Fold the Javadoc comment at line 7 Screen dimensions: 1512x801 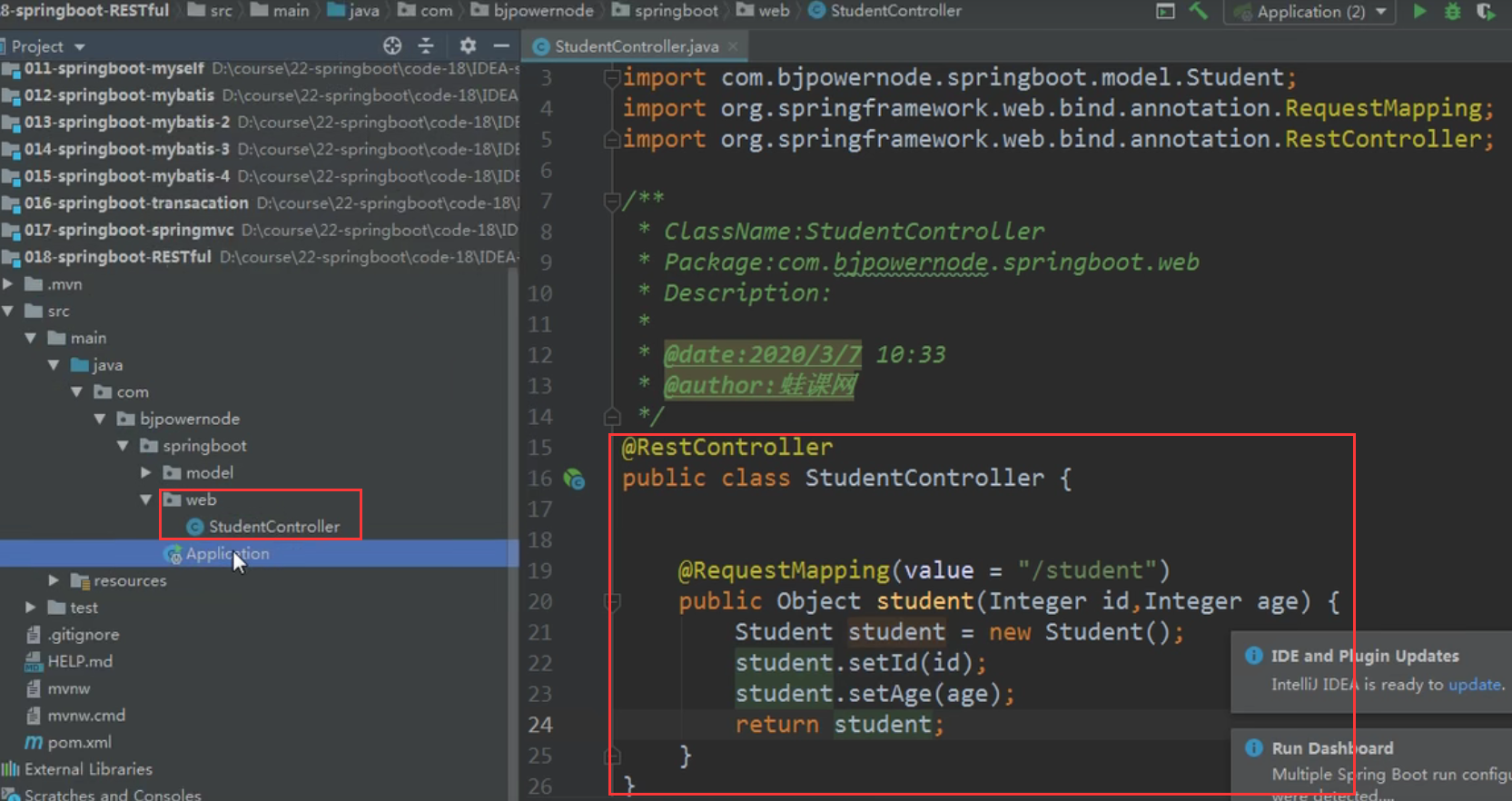coord(612,201)
